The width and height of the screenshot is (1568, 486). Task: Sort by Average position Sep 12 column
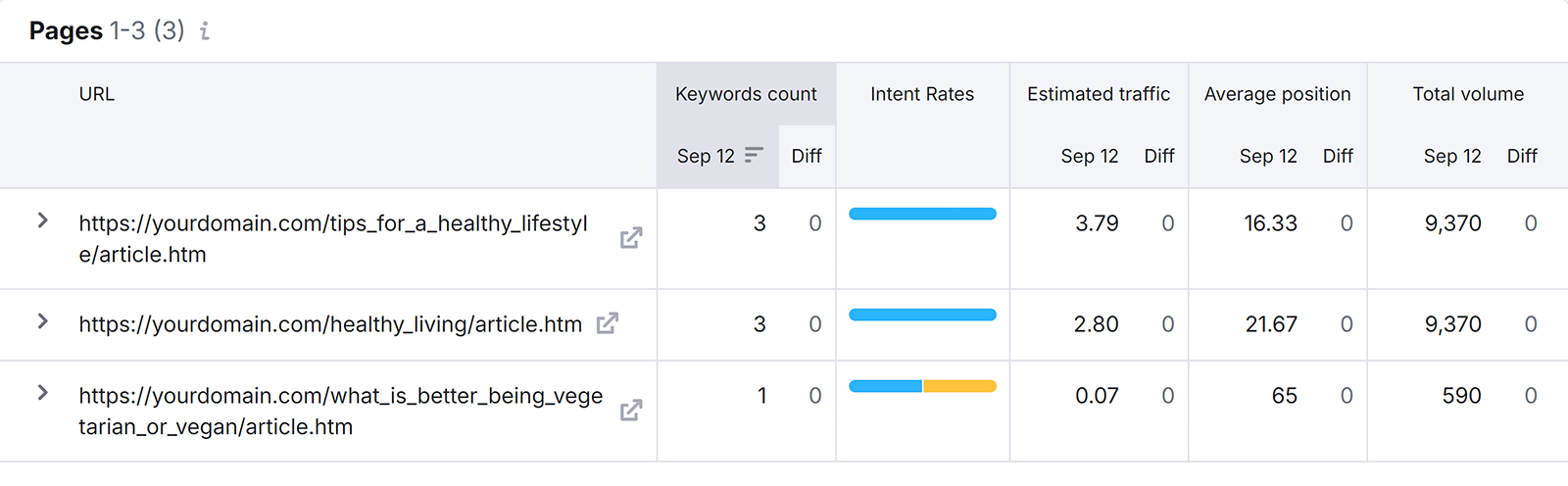point(1267,156)
